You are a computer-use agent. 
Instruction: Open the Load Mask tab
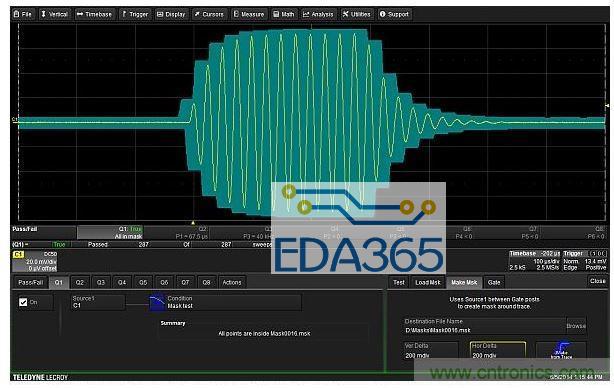pyautogui.click(x=428, y=282)
